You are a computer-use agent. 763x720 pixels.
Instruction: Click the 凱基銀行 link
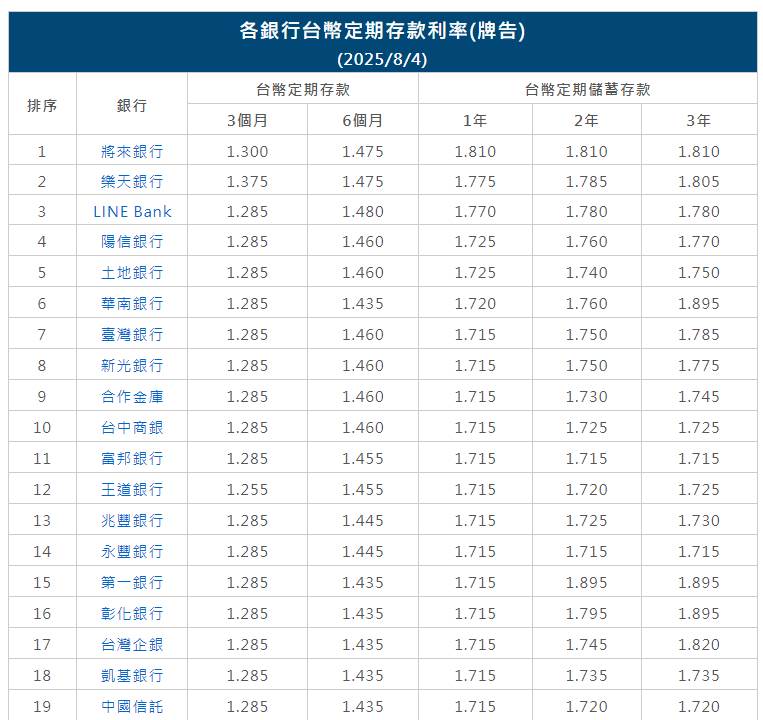(x=132, y=676)
